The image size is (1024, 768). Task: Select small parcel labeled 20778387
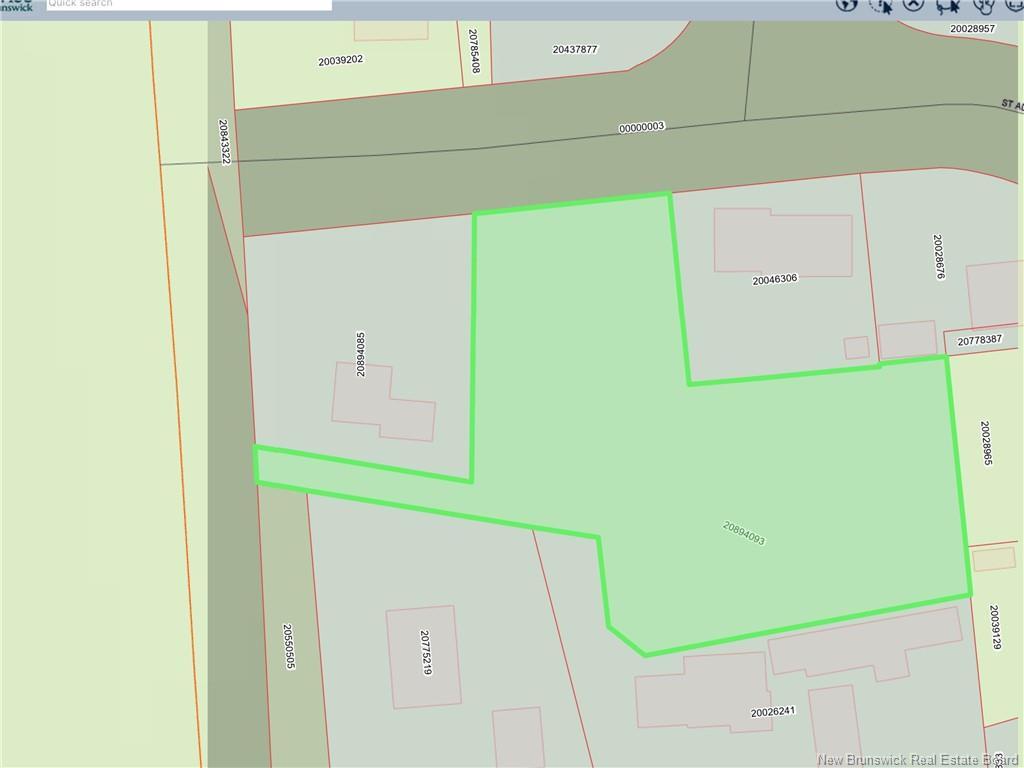pos(979,340)
